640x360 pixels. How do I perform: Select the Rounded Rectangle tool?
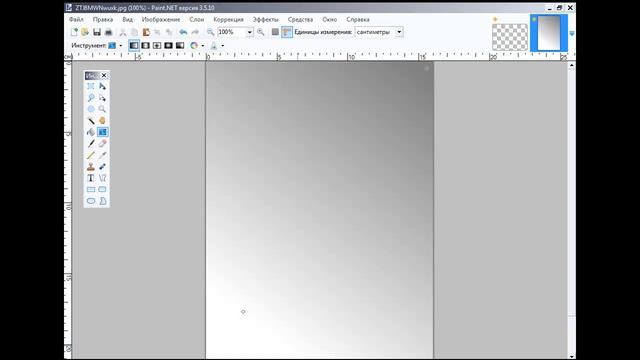102,189
